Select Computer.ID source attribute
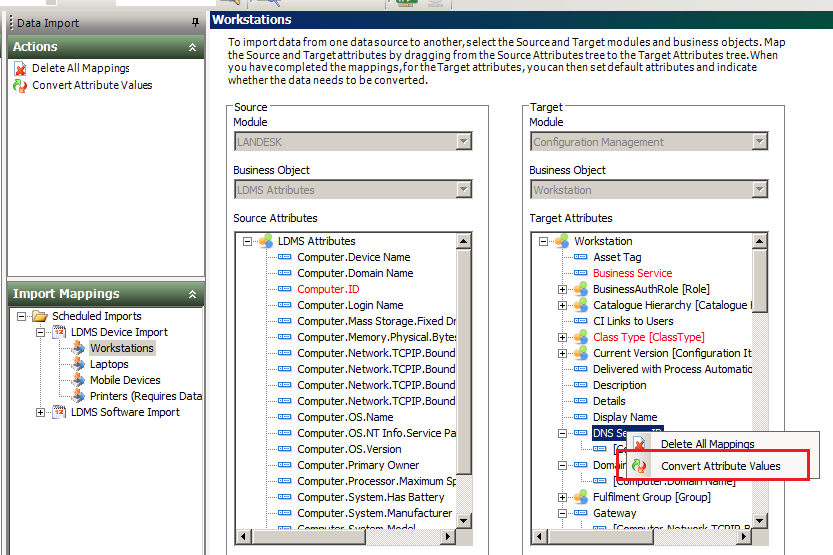This screenshot has width=833, height=555. (328, 289)
